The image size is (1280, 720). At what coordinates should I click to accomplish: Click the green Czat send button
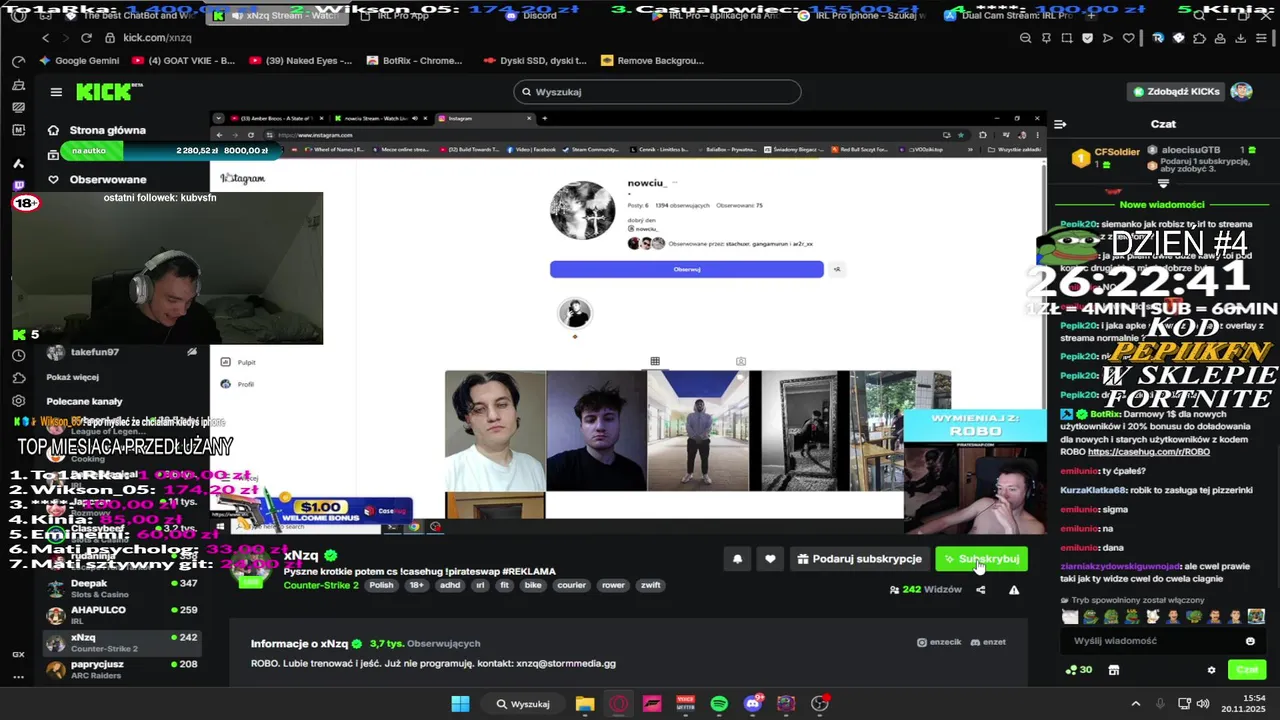coord(1247,670)
